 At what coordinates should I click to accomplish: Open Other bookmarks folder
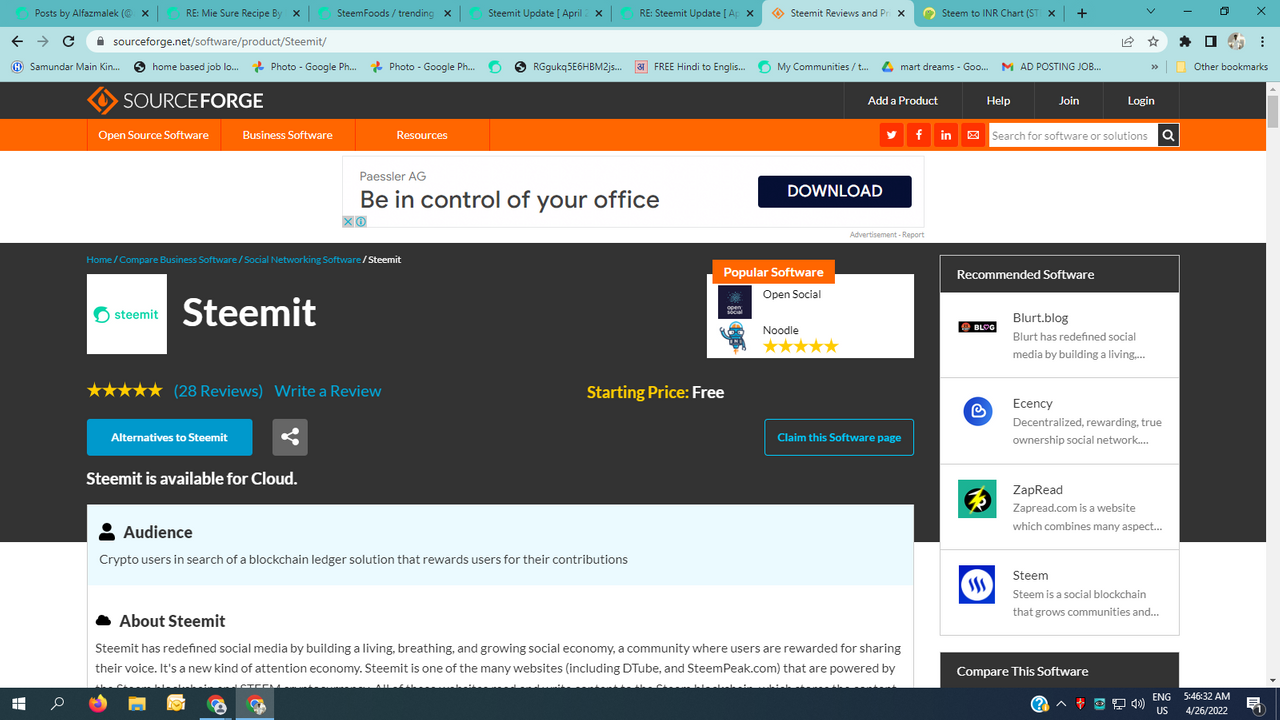(1221, 67)
